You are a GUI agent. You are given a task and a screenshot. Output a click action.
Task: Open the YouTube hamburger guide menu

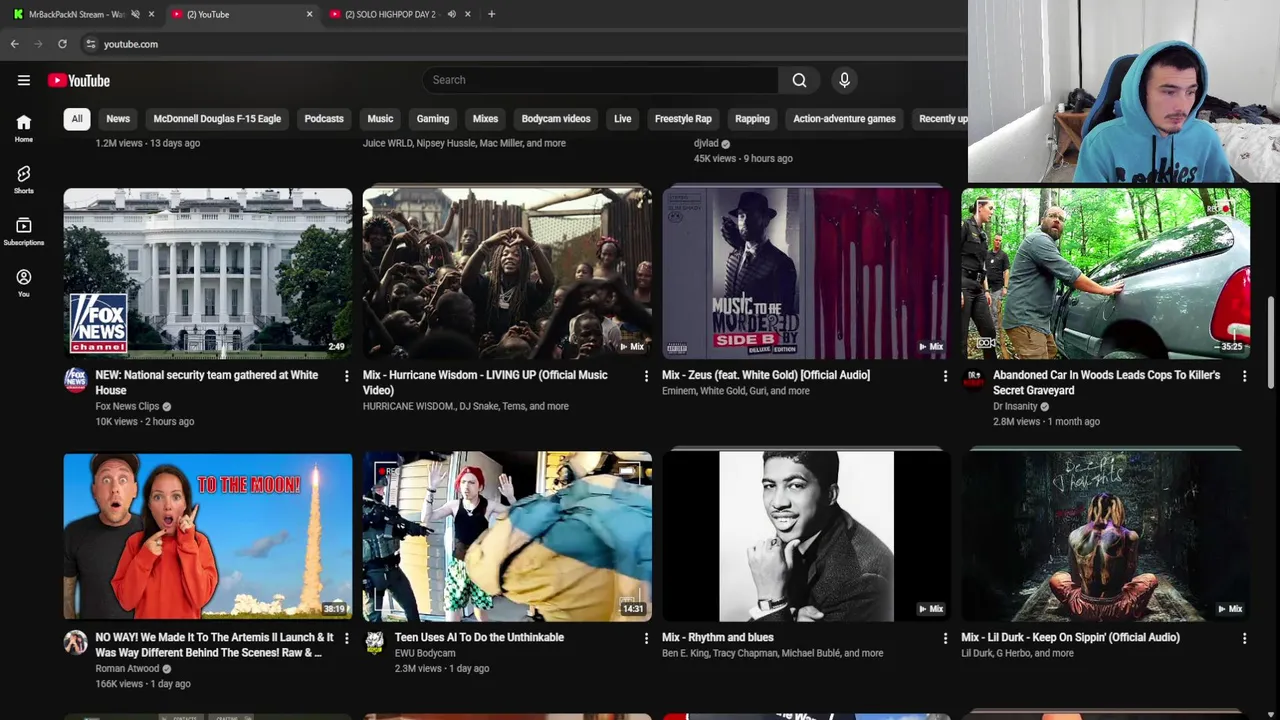[24, 80]
